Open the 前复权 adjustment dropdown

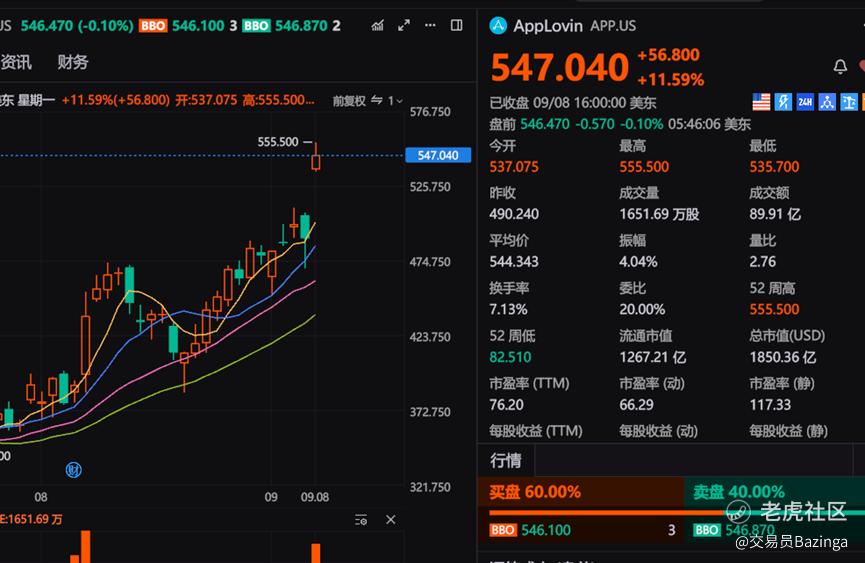[x=349, y=101]
